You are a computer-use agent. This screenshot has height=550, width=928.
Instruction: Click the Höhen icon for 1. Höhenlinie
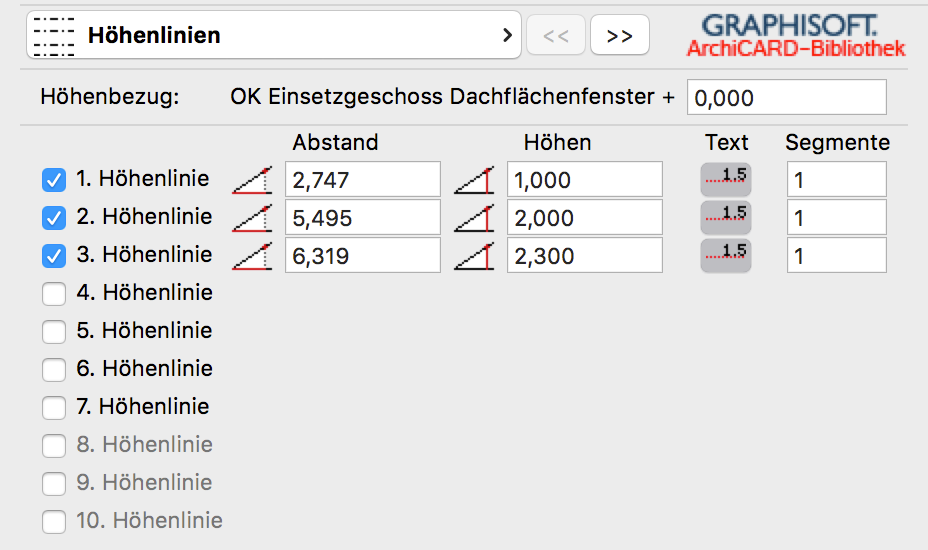pyautogui.click(x=474, y=181)
